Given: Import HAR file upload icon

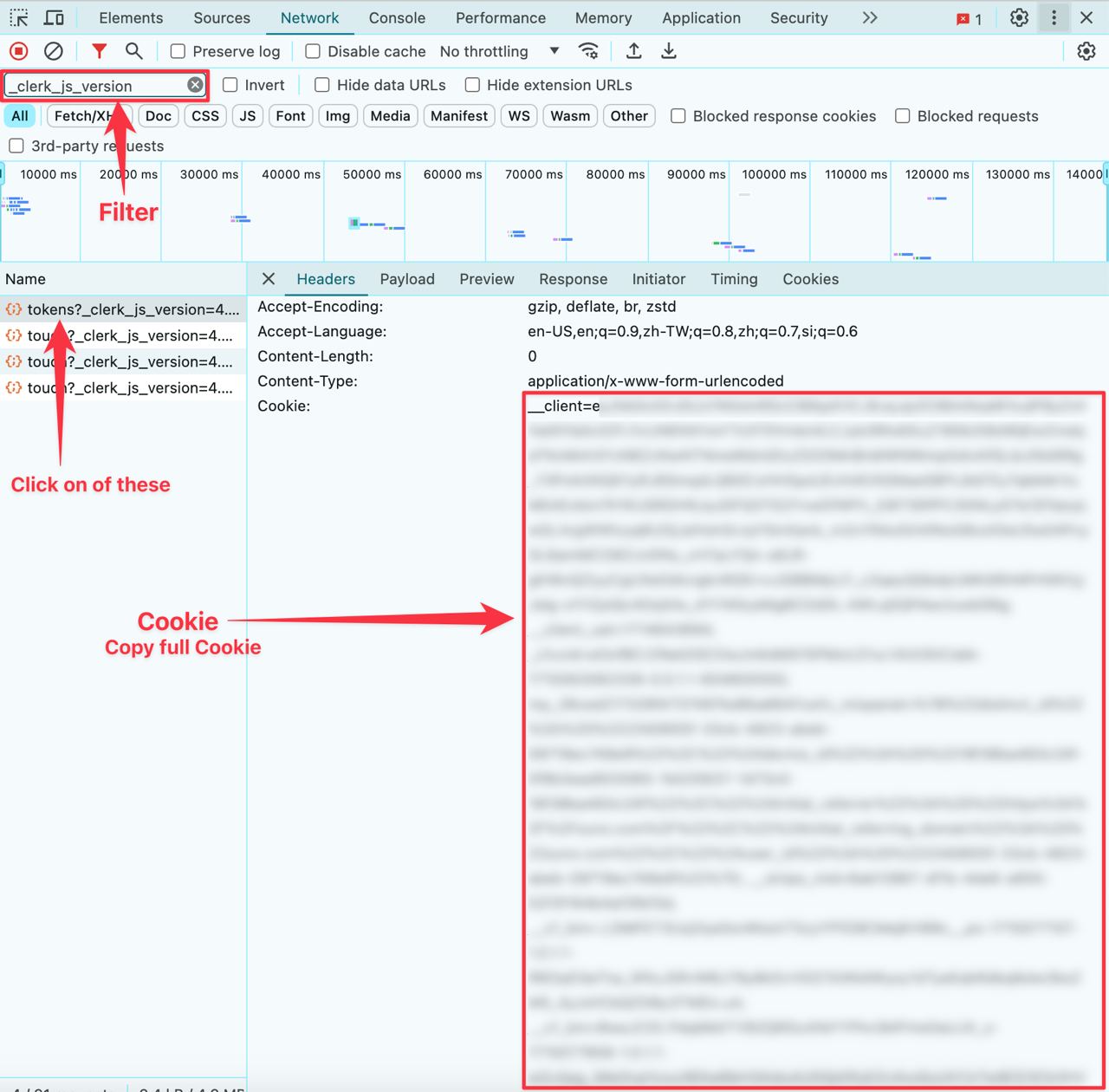Looking at the screenshot, I should [x=634, y=51].
